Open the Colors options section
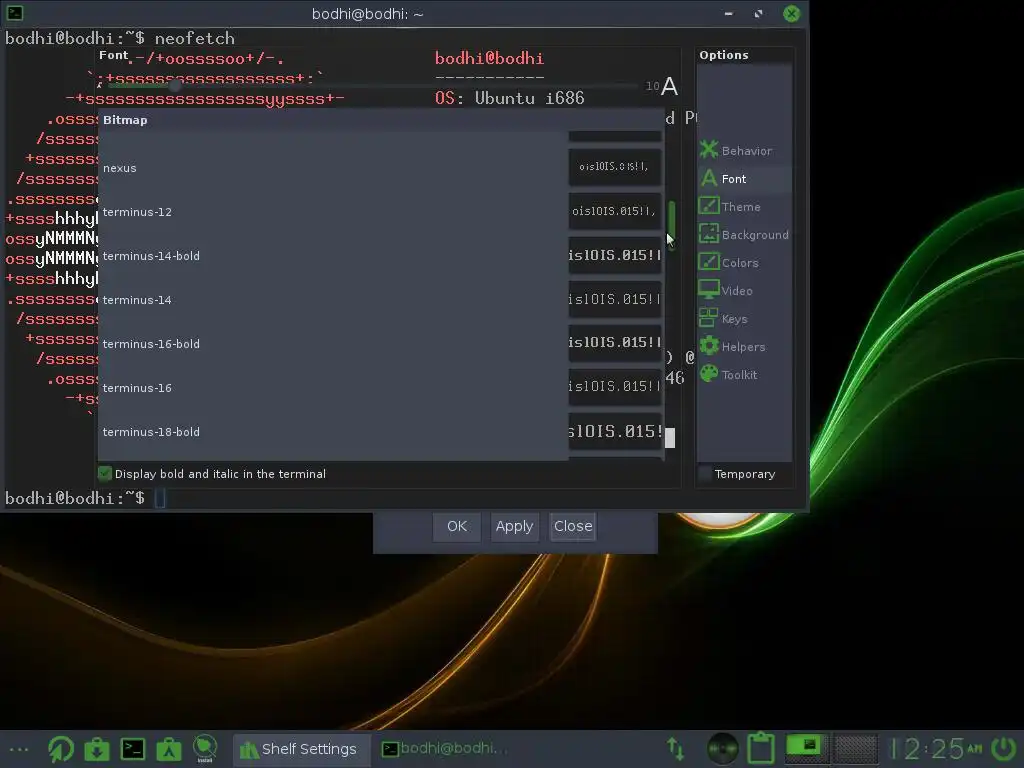The width and height of the screenshot is (1024, 768). click(x=744, y=263)
